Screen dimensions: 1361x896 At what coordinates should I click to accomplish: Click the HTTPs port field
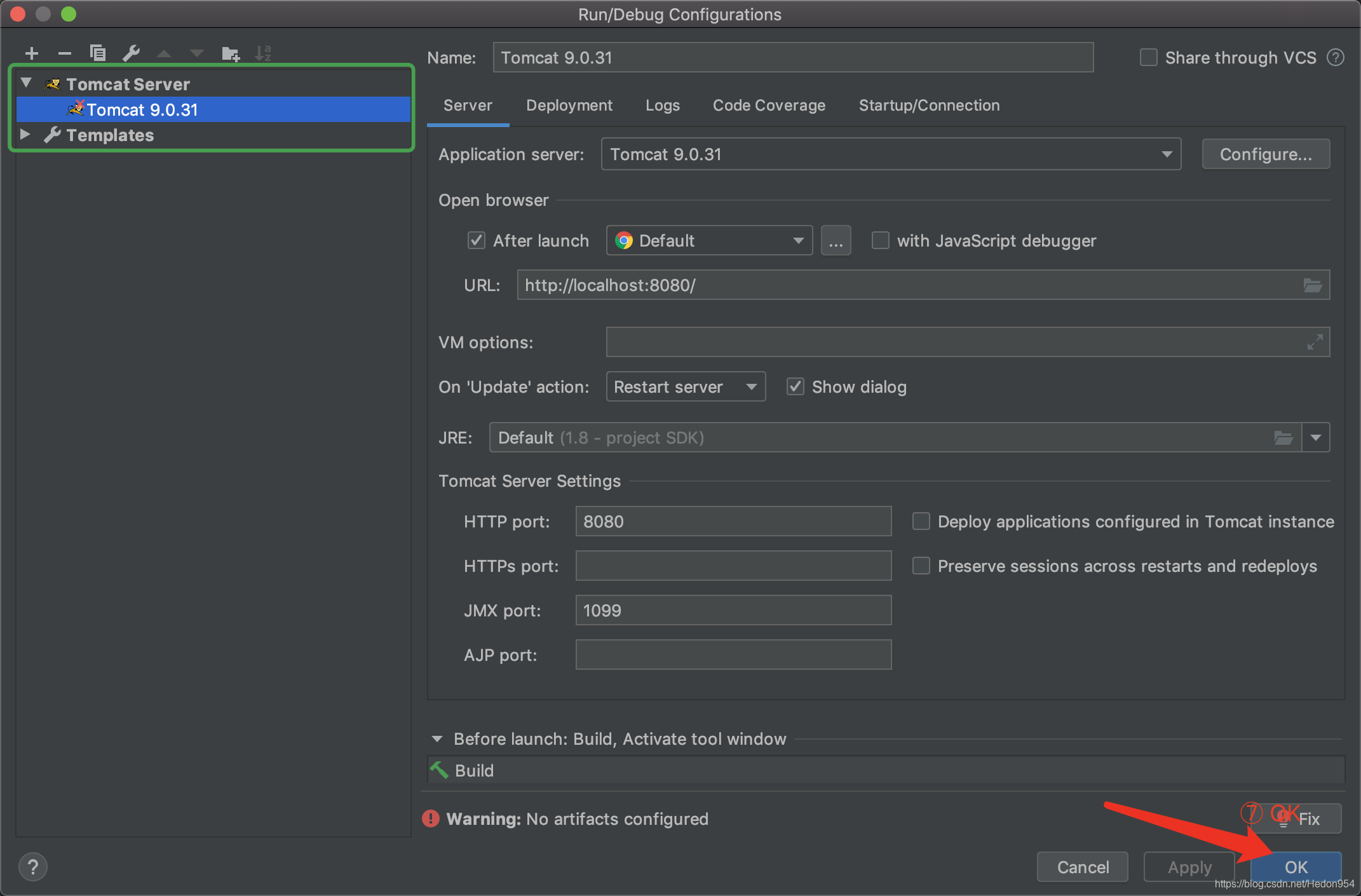(733, 566)
